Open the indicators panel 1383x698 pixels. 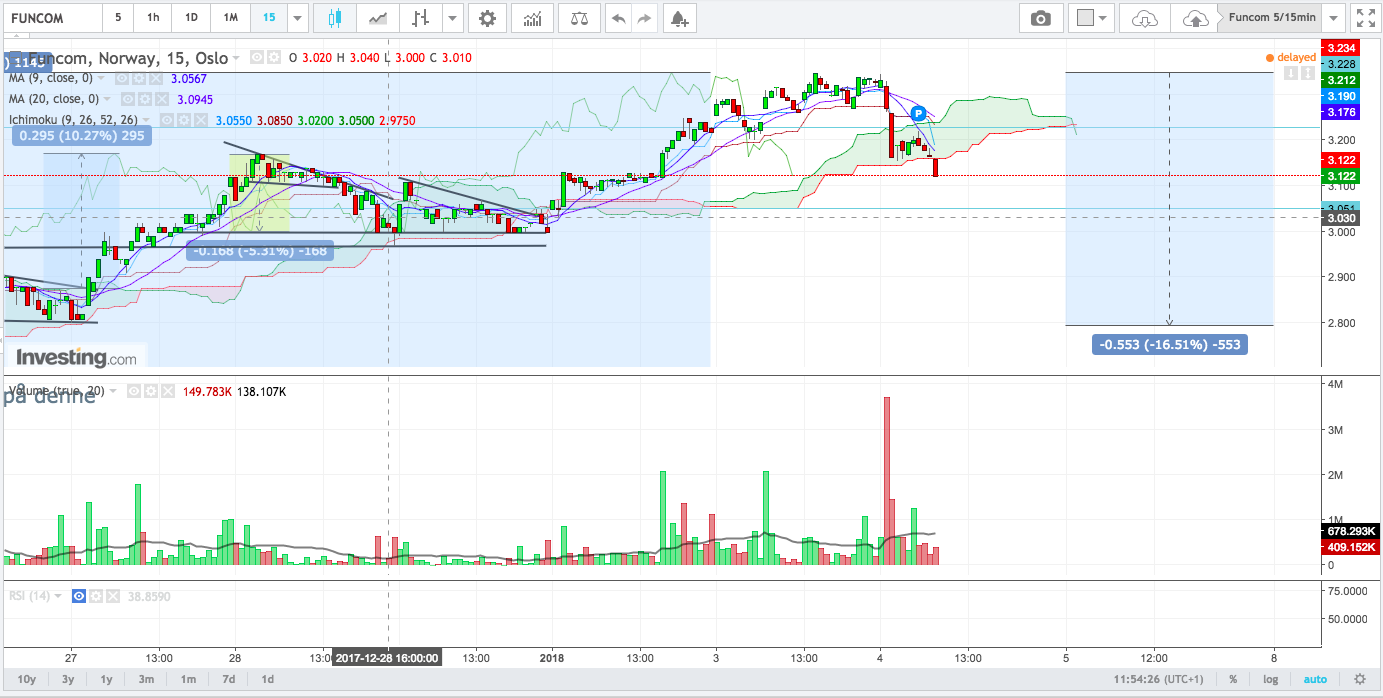click(x=533, y=18)
